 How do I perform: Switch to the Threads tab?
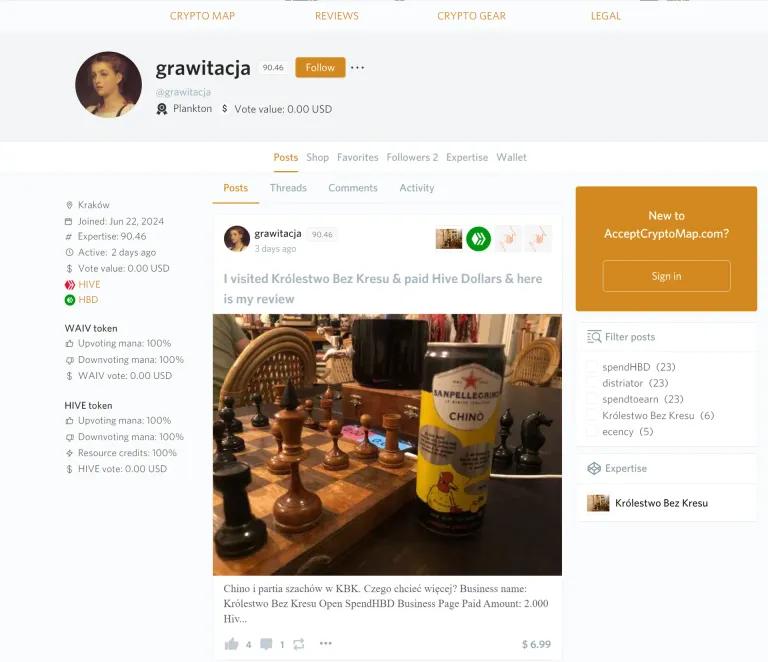point(288,188)
